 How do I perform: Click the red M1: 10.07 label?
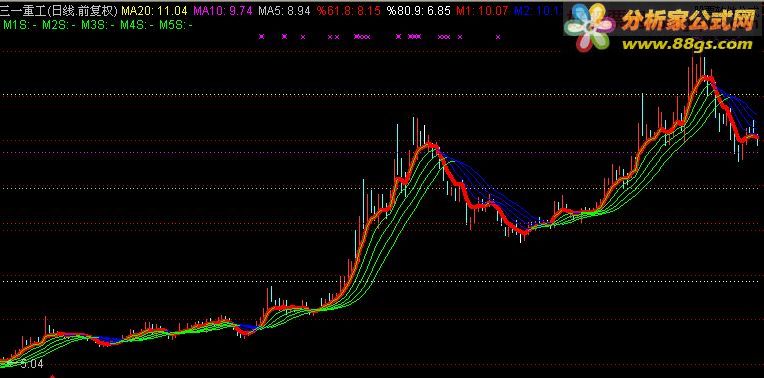482,11
